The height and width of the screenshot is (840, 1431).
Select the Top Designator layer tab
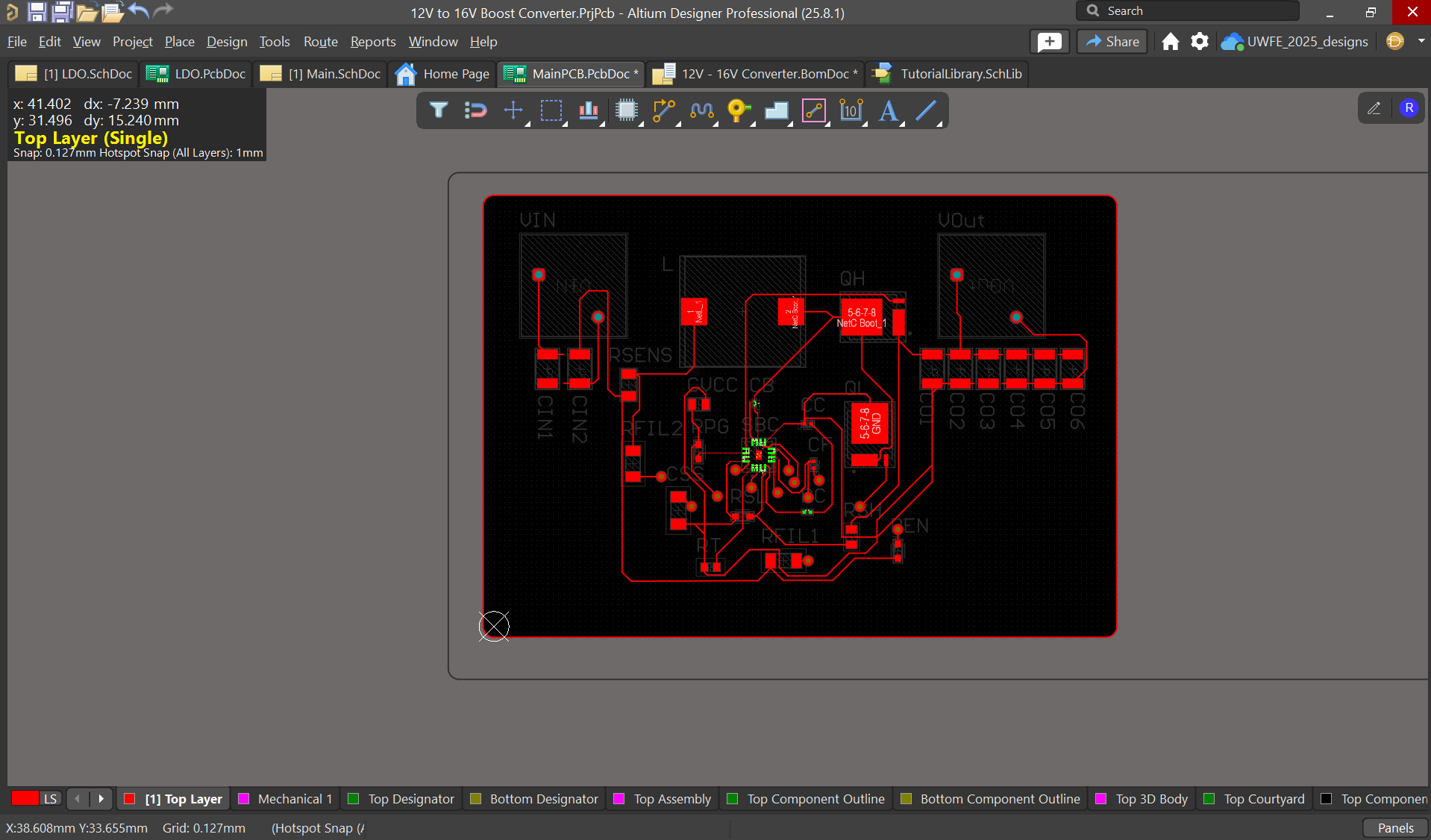tap(401, 799)
